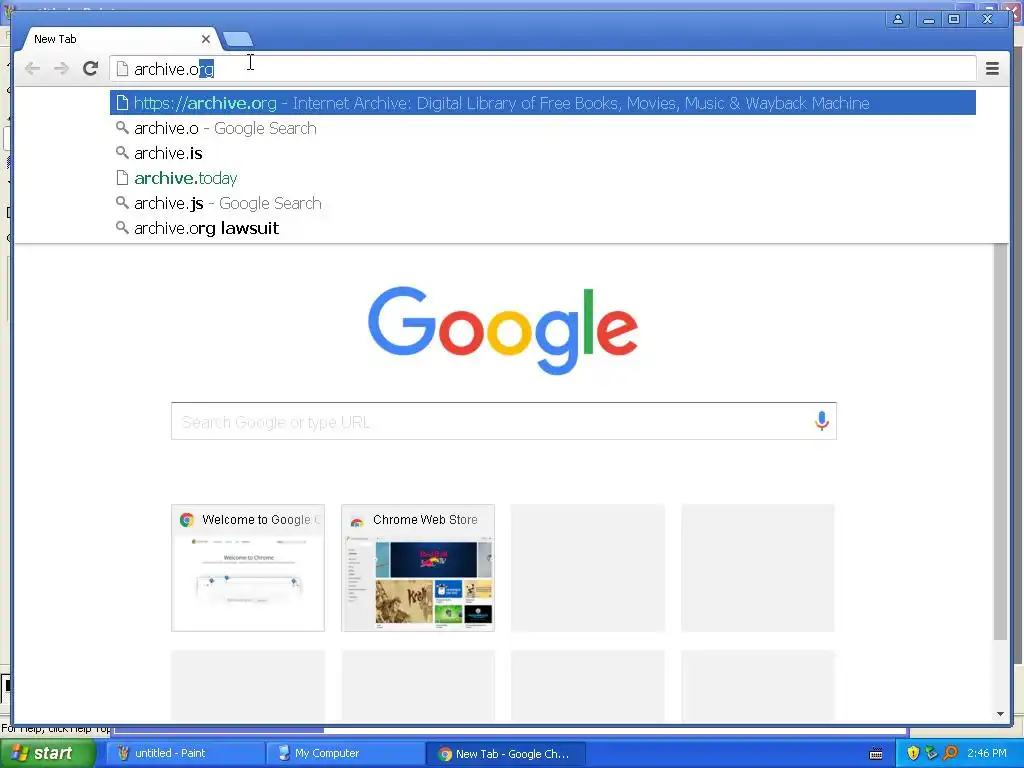Click the Chrome Web Store tile title

coord(424,520)
